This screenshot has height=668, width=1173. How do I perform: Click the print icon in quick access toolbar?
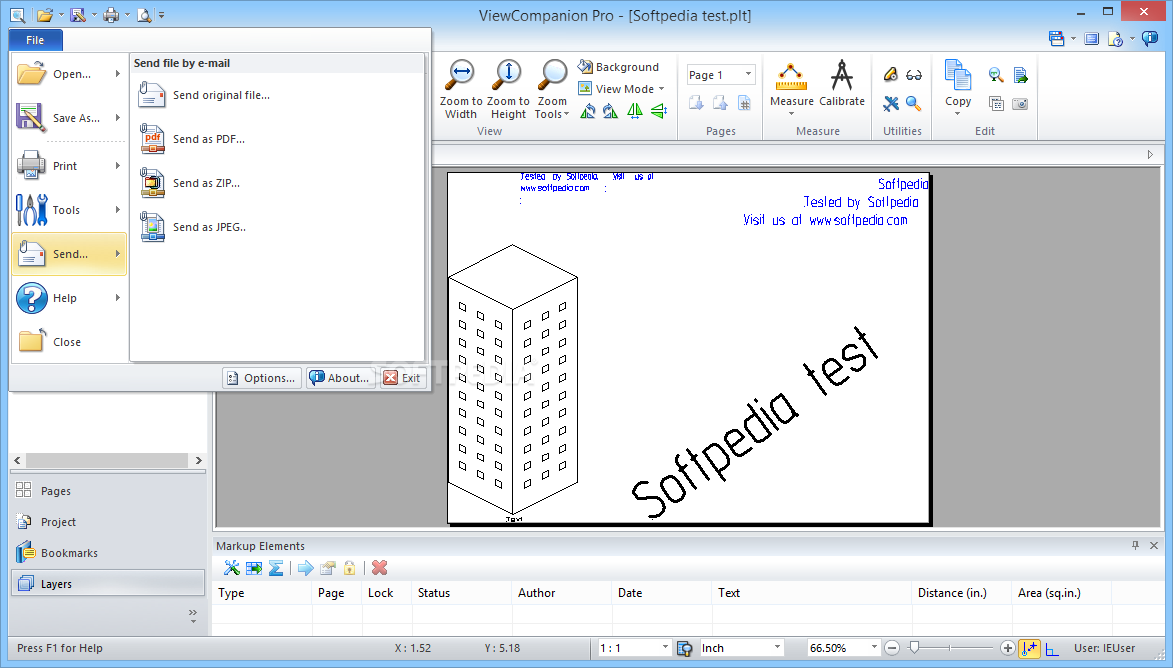click(x=111, y=15)
